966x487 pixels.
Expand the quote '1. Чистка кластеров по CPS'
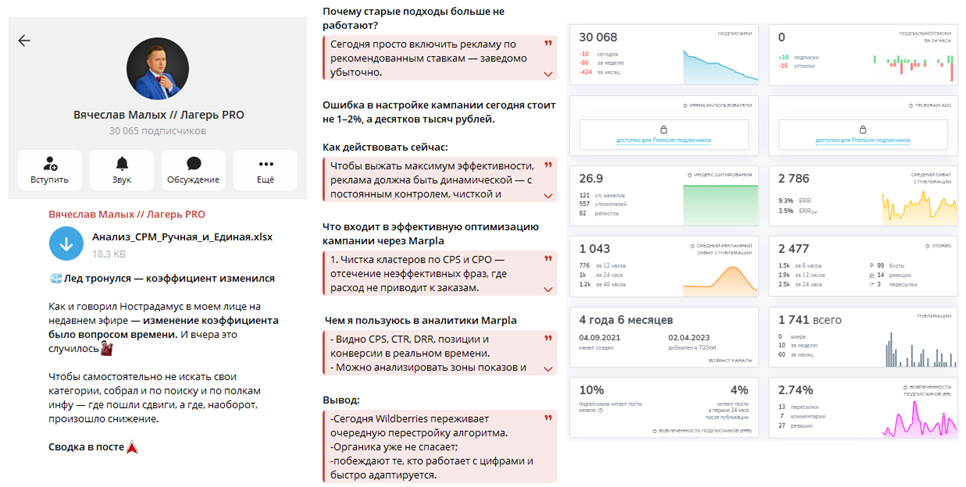(x=547, y=288)
